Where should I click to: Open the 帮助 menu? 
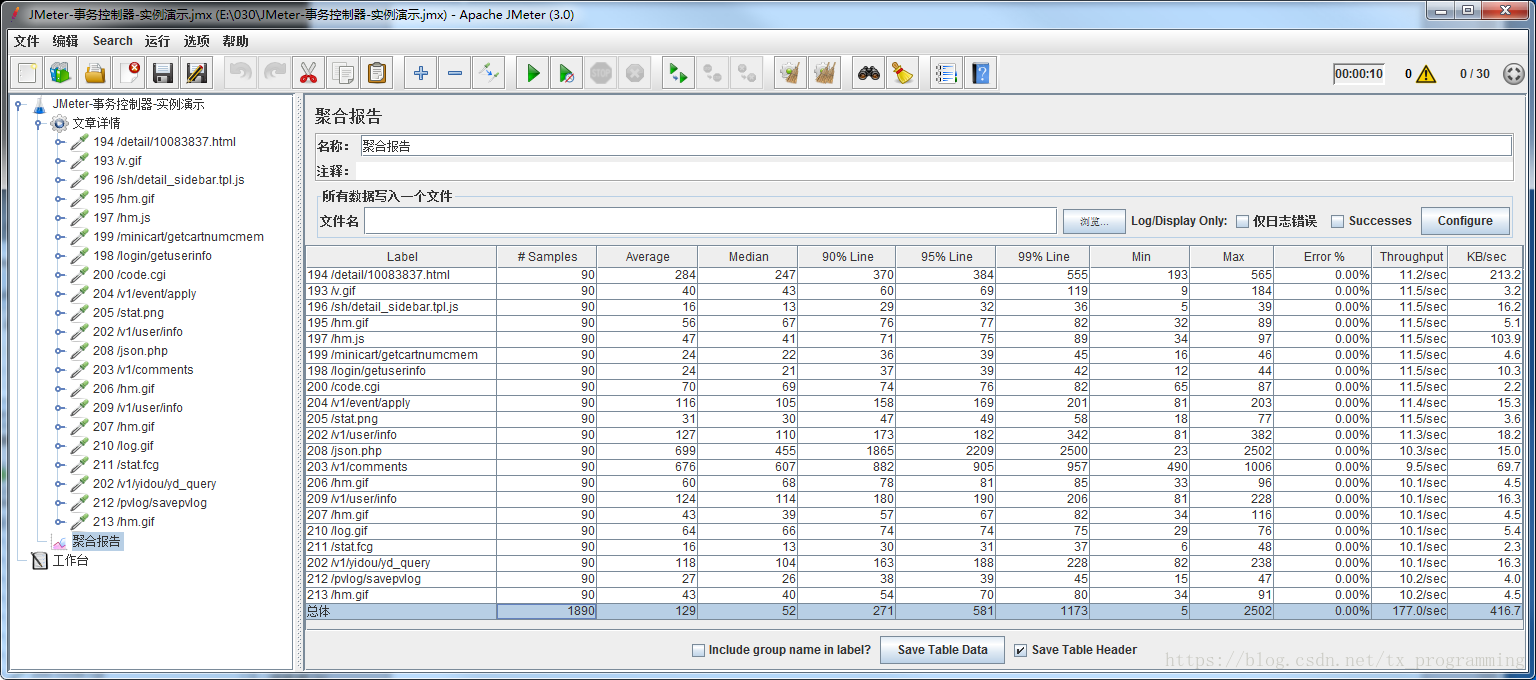coord(235,41)
